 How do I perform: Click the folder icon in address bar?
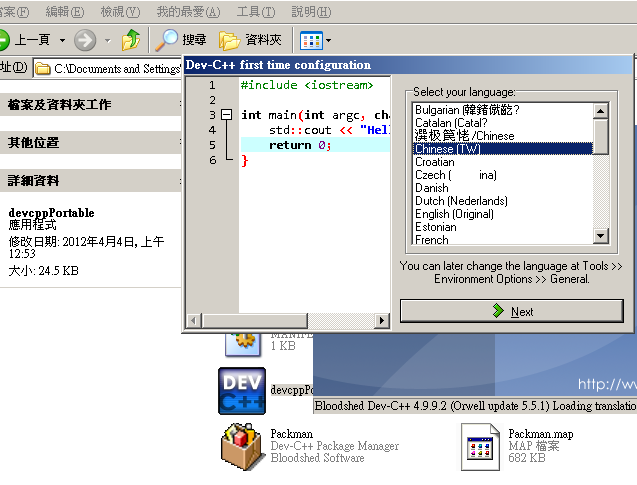tap(43, 69)
